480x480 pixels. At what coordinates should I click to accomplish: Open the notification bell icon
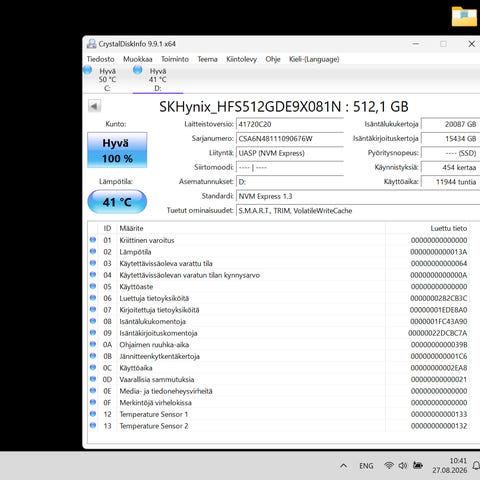pos(476,465)
